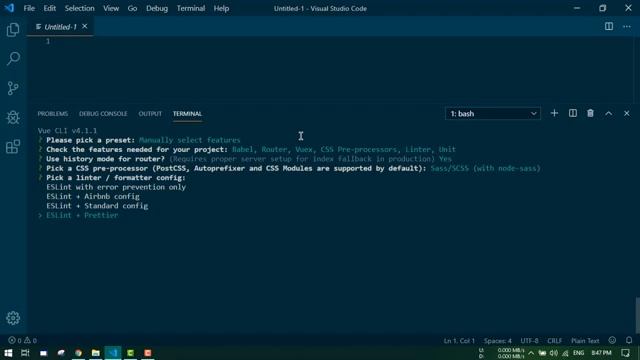Open the Help menu
Screen dimensions: 640x360
coord(221,8)
